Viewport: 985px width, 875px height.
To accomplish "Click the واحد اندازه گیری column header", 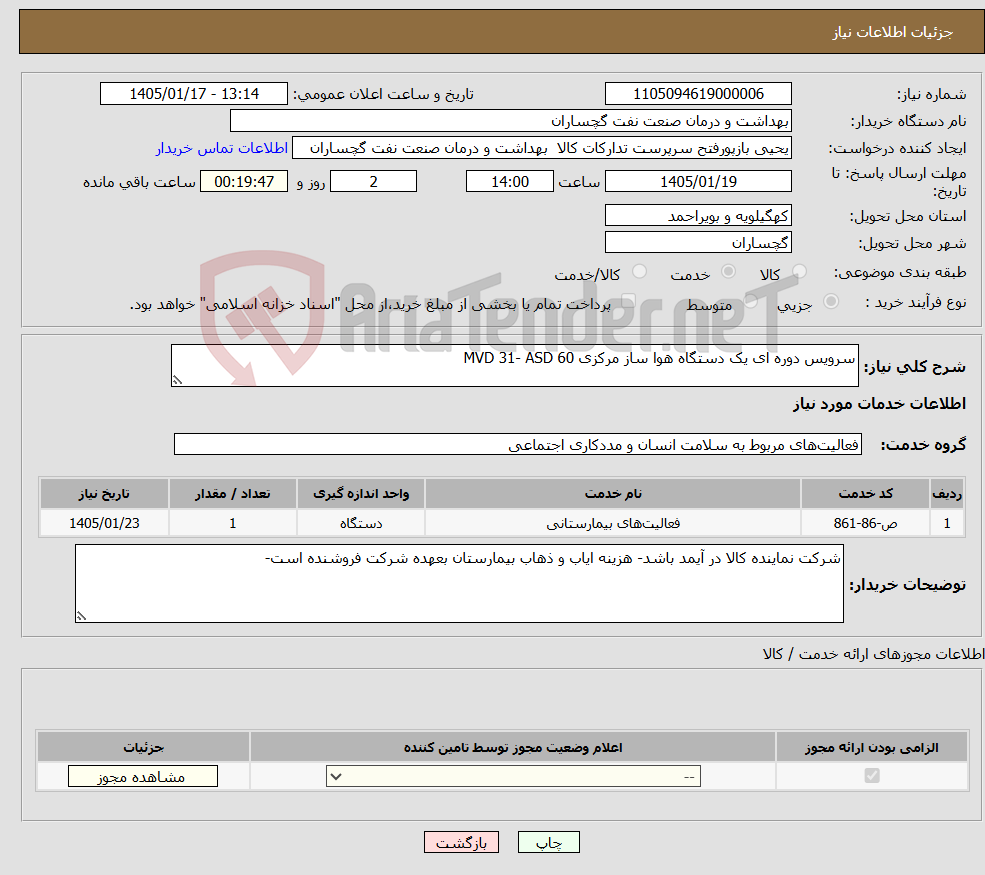I will tap(361, 493).
